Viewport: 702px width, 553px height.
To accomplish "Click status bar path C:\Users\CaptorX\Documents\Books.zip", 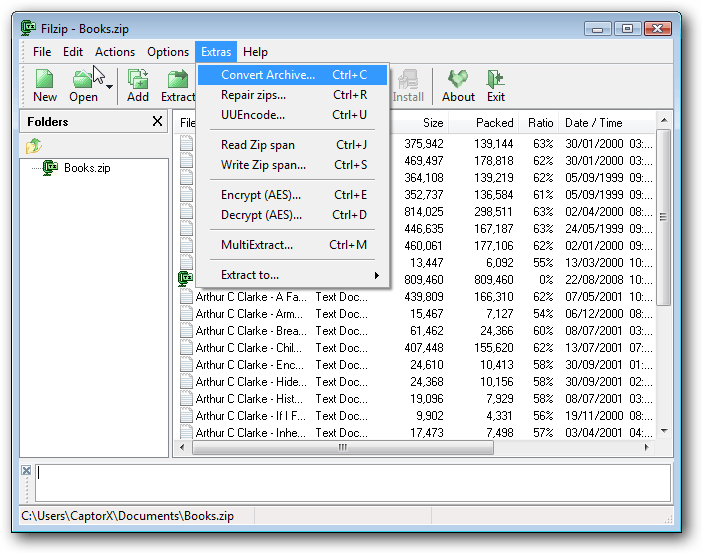I will pyautogui.click(x=128, y=516).
